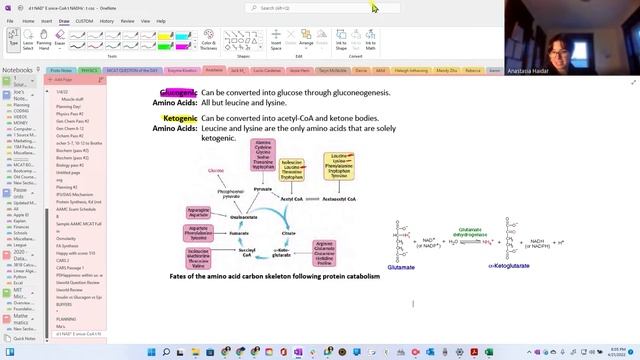Collapse the Mathematics notebook
The image size is (640, 360).
point(33,319)
